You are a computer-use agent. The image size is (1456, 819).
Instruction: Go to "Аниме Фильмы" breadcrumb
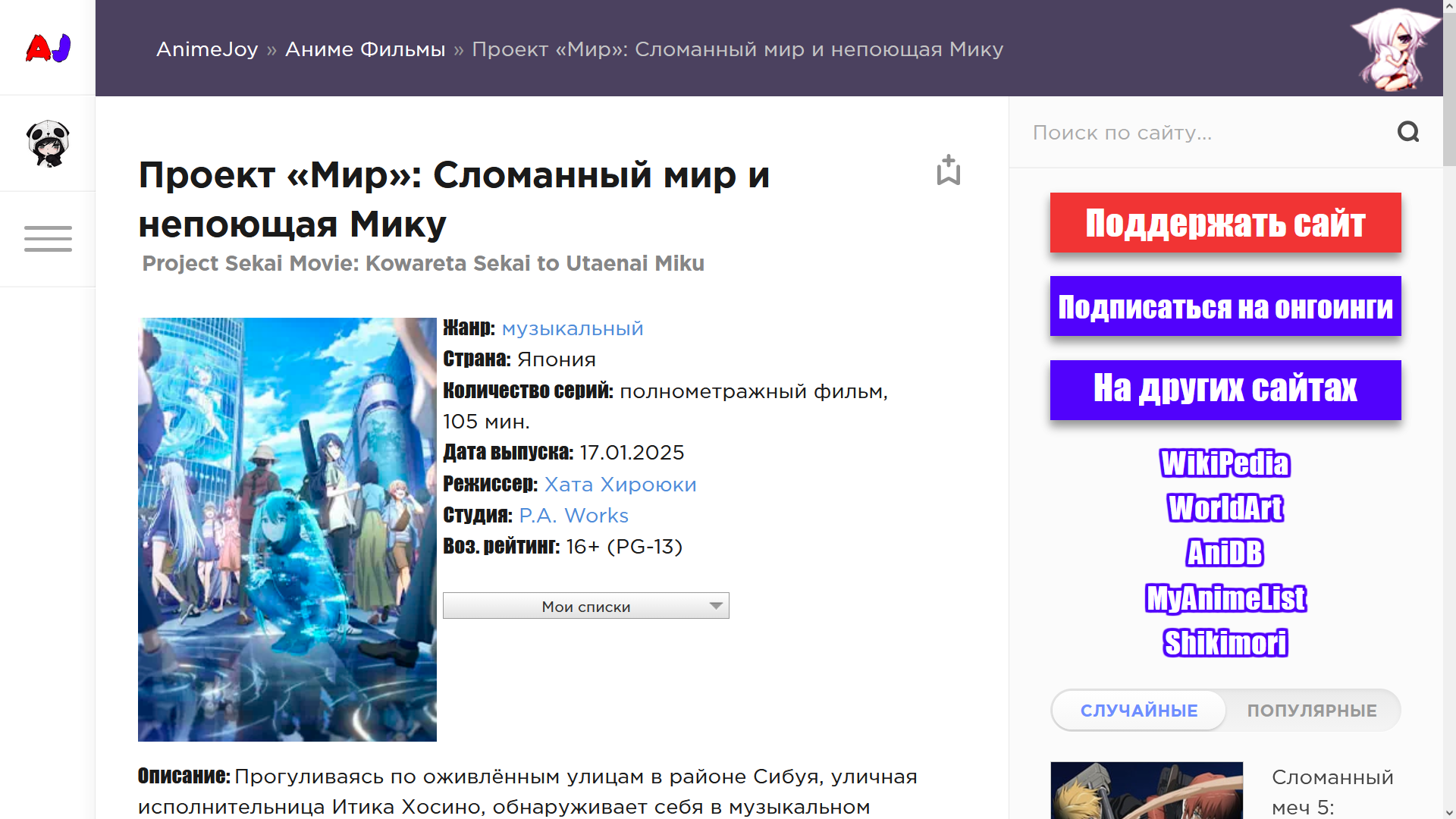click(365, 49)
